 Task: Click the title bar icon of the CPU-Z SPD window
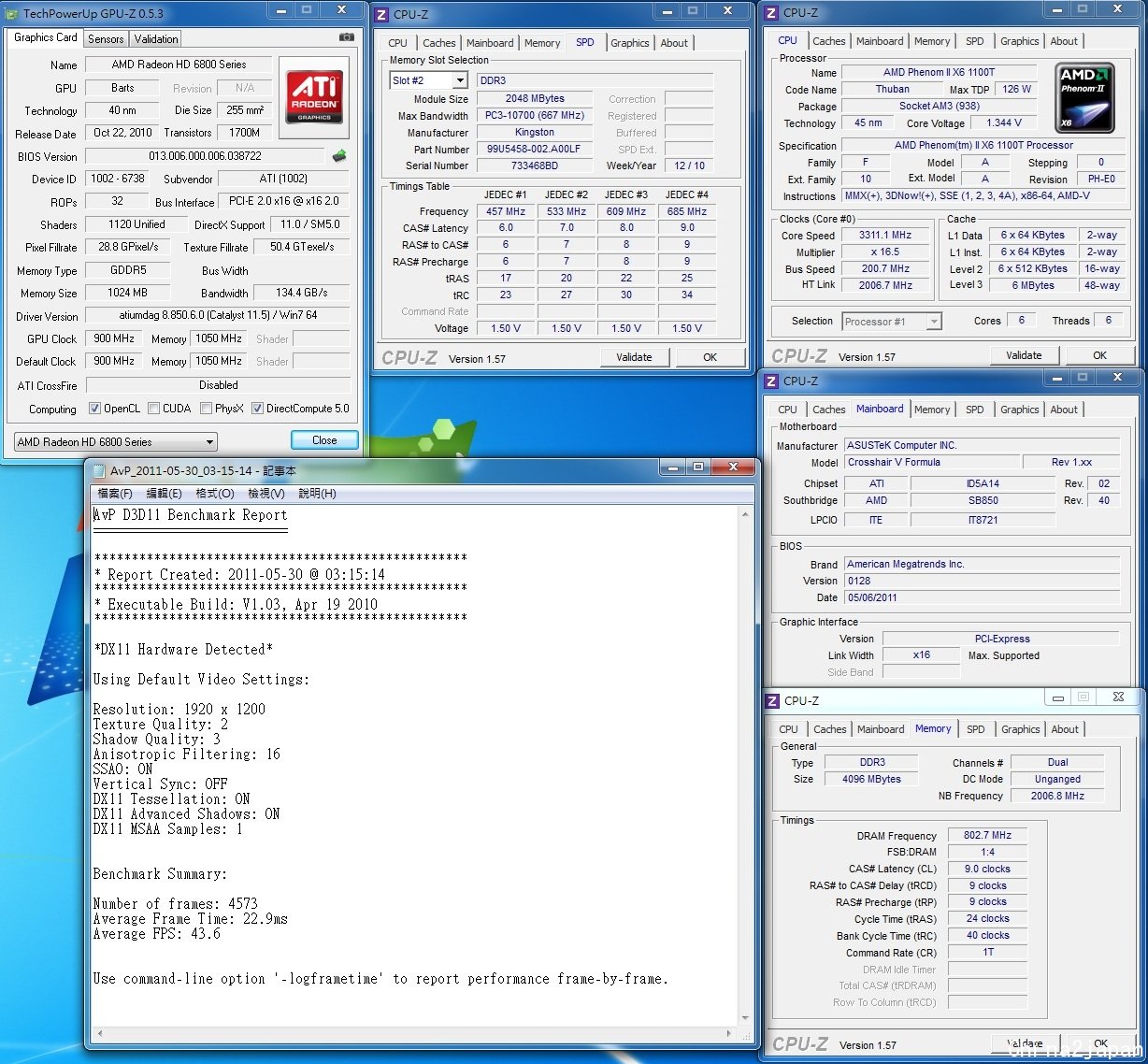click(x=381, y=15)
